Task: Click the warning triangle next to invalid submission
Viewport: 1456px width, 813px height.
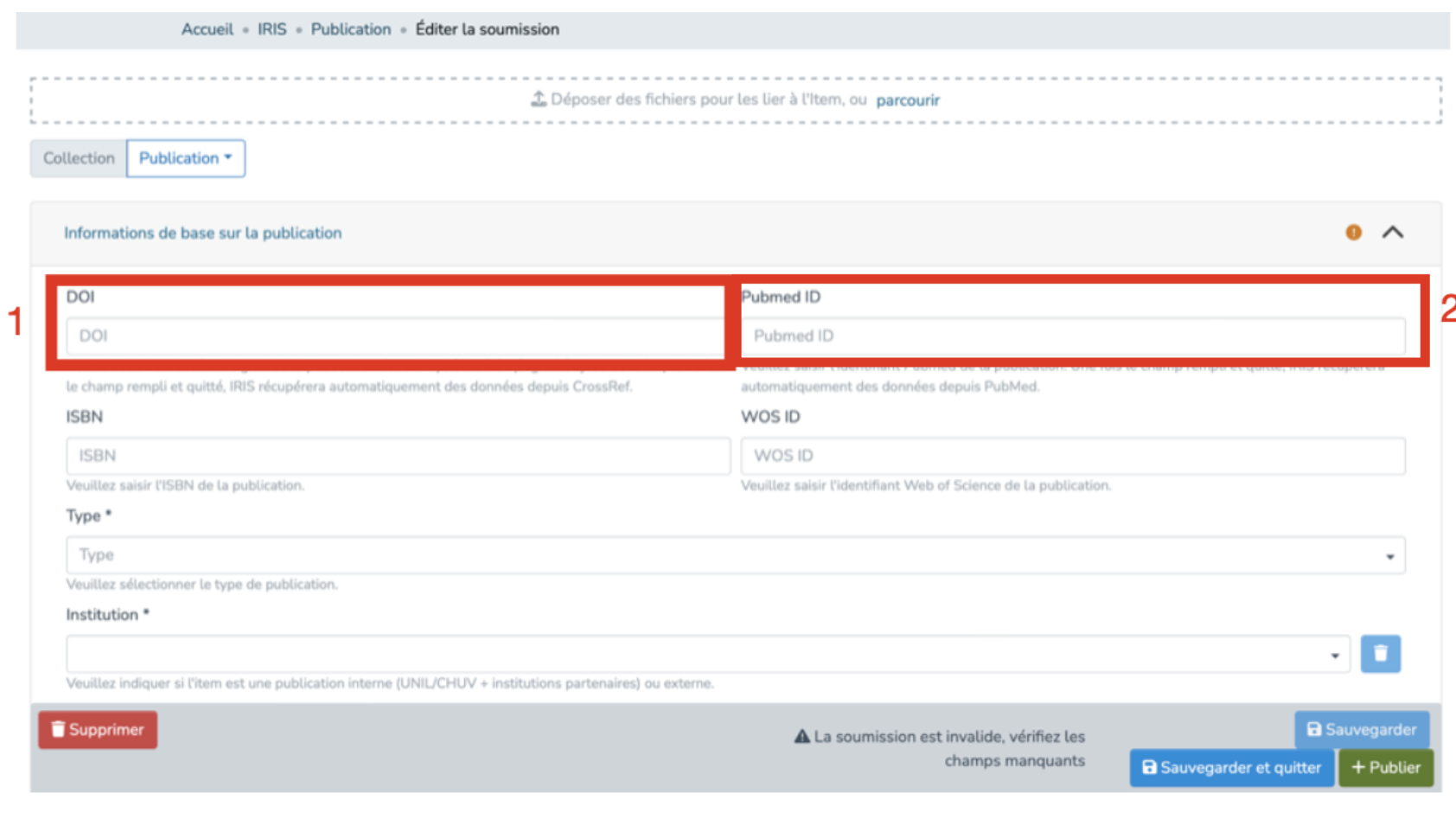Action: click(x=801, y=737)
